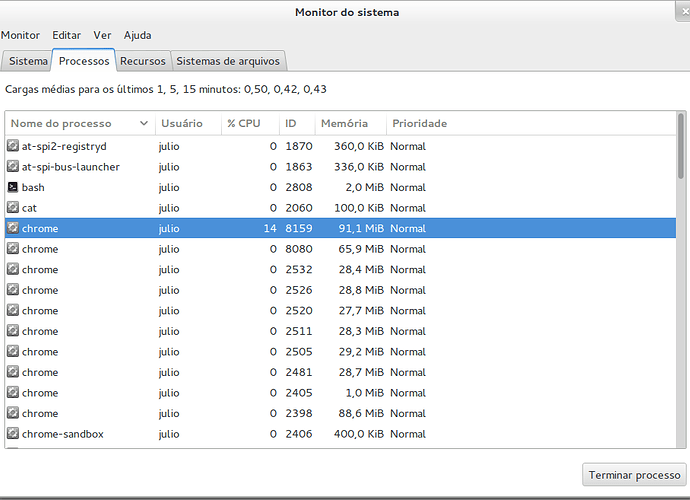Click icon of chrome process 2405
Image resolution: width=690 pixels, height=500 pixels.
coord(13,392)
